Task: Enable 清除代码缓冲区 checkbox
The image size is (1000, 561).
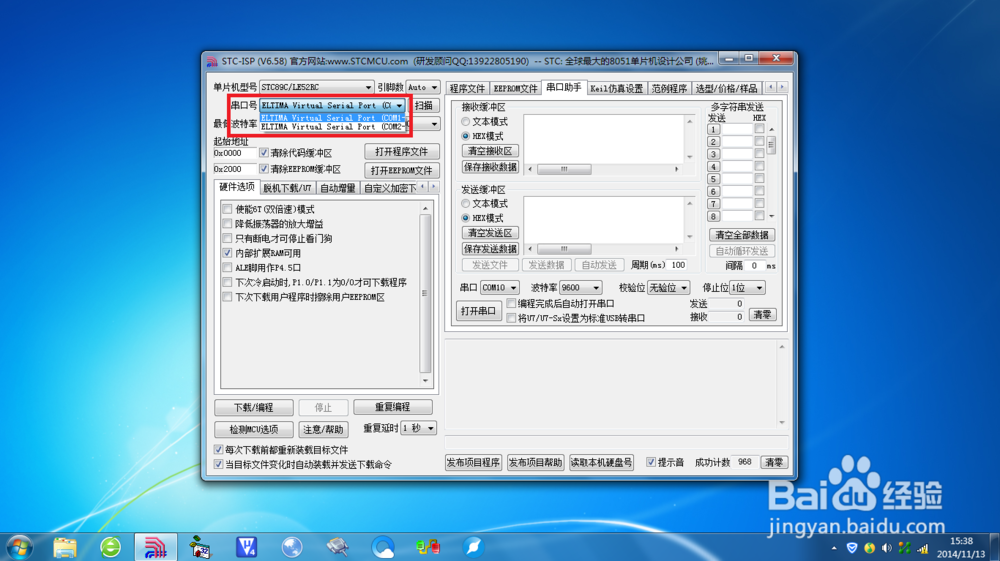Action: tap(263, 153)
